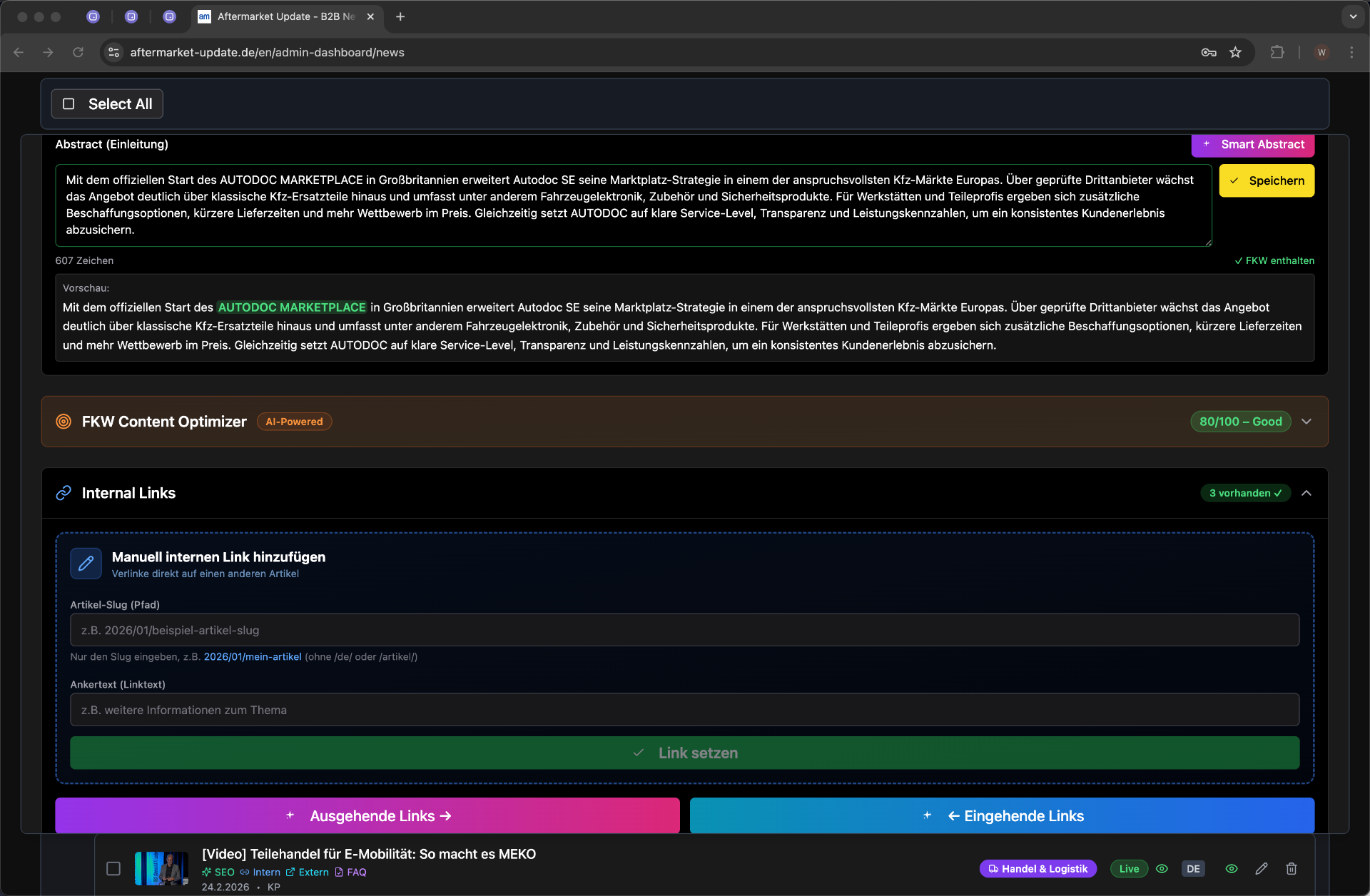
Task: Select the Aftermarket Update - B2B tab
Action: coord(285,16)
